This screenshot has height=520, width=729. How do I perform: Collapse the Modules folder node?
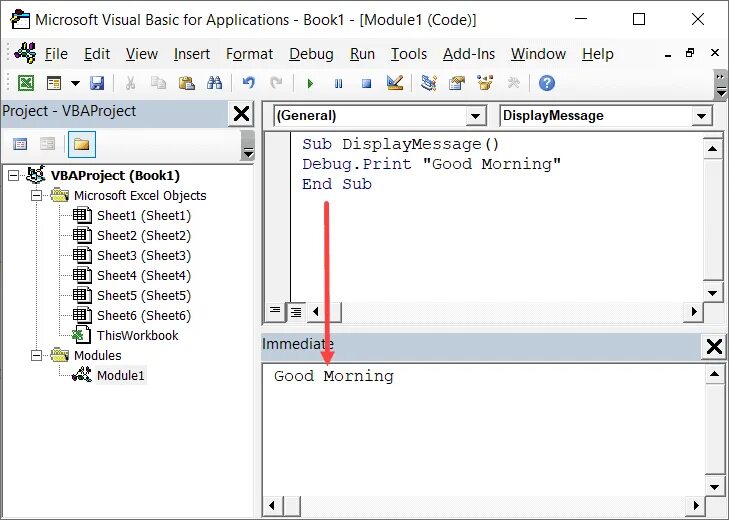tap(37, 356)
